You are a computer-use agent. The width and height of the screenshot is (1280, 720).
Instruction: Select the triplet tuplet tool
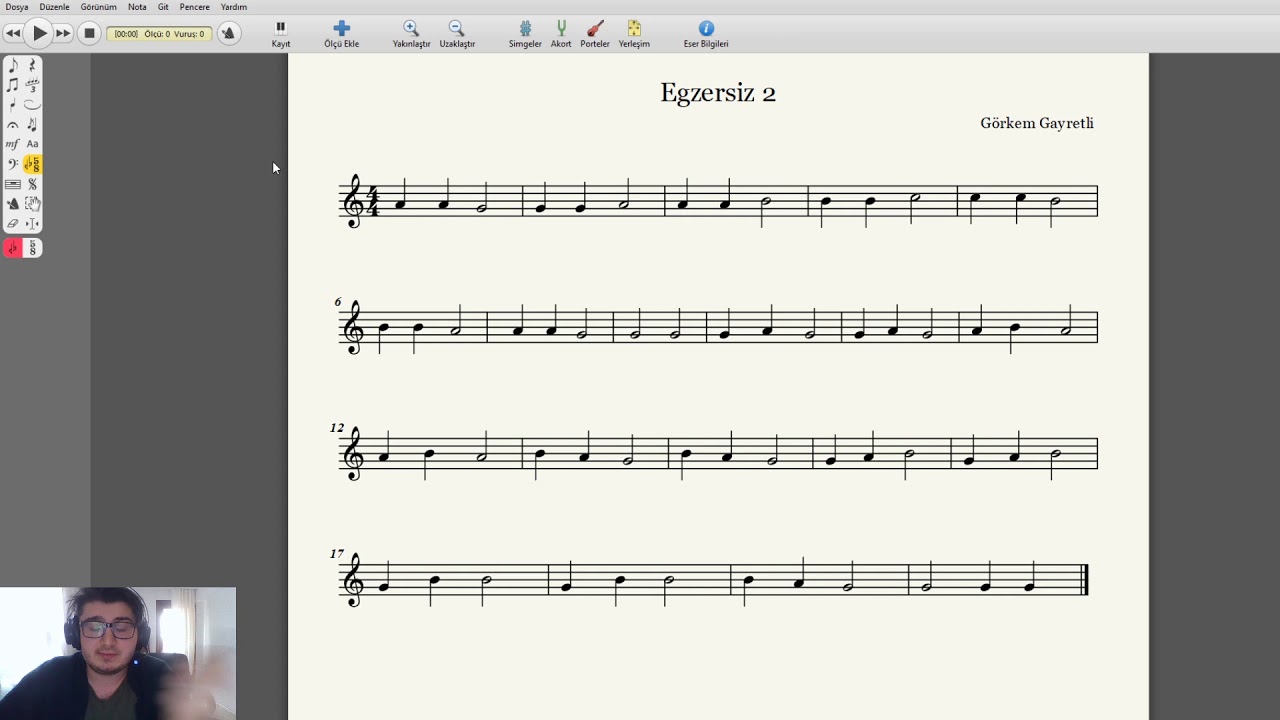(x=32, y=85)
